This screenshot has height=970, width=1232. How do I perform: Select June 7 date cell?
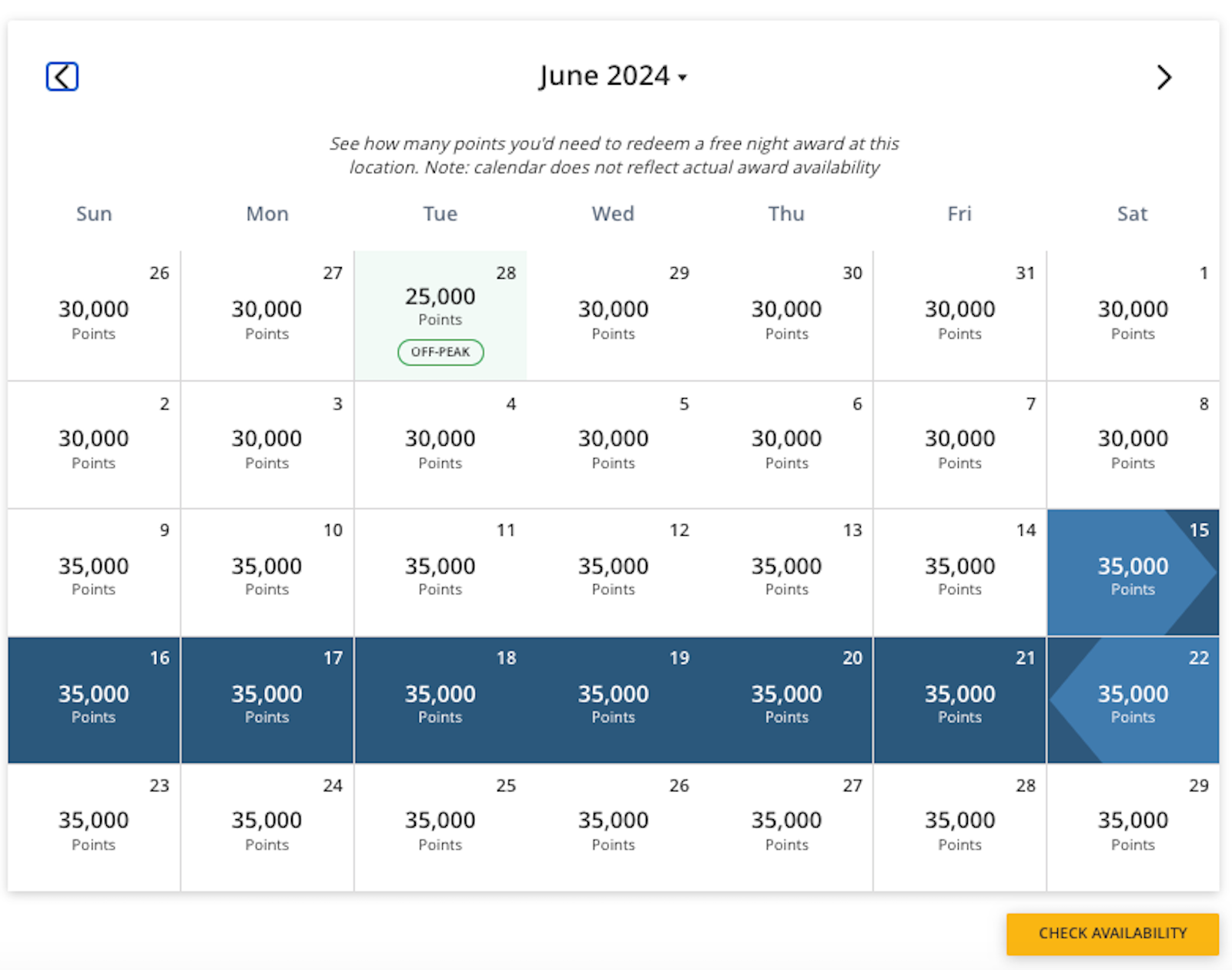pyautogui.click(x=960, y=444)
